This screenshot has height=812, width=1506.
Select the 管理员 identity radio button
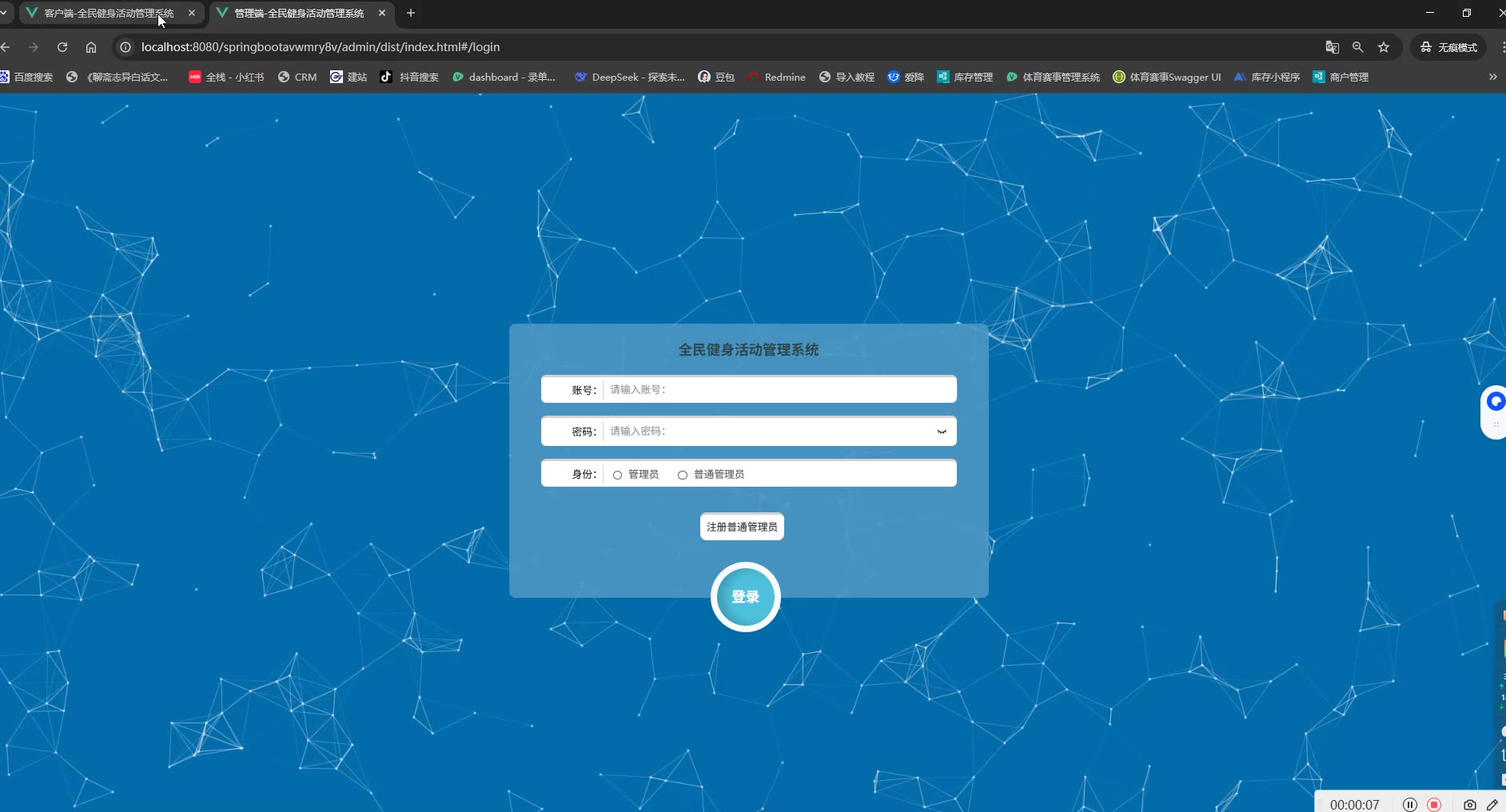pyautogui.click(x=617, y=475)
